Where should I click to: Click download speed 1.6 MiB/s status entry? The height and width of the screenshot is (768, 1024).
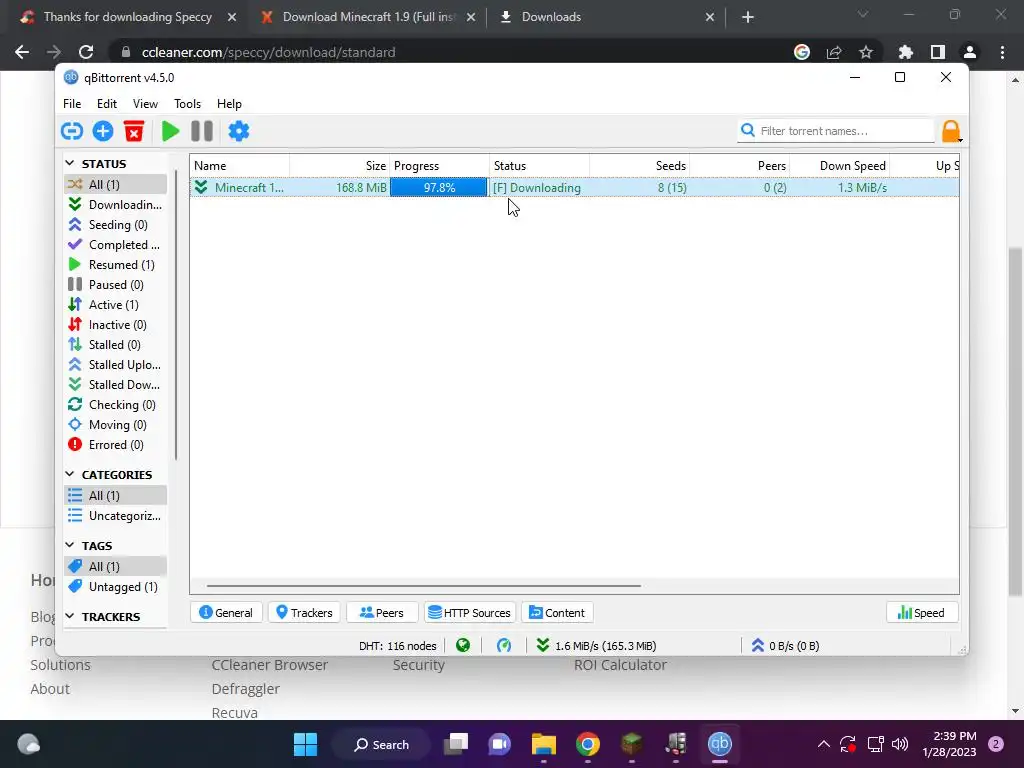(x=596, y=646)
